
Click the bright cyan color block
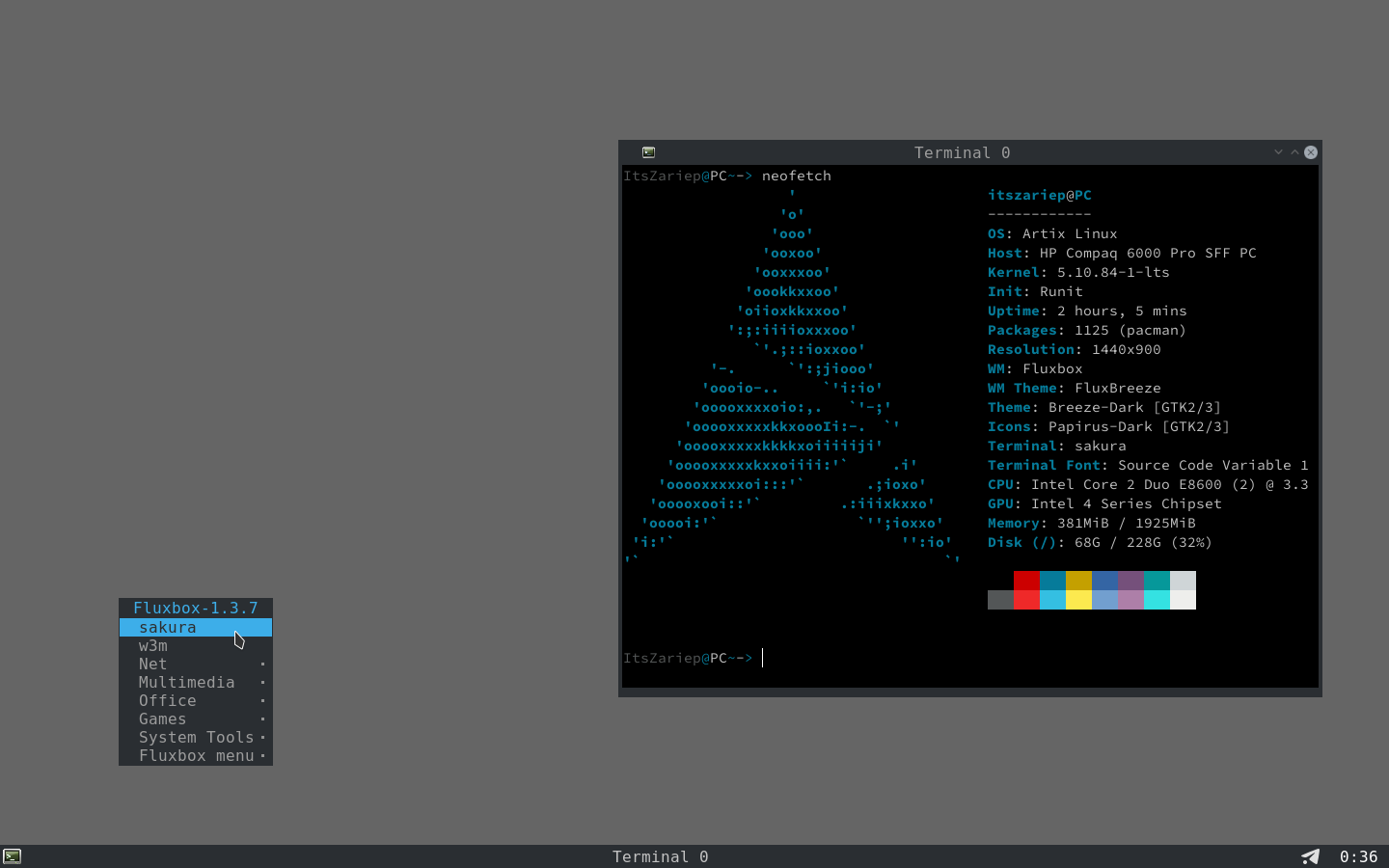click(1157, 600)
